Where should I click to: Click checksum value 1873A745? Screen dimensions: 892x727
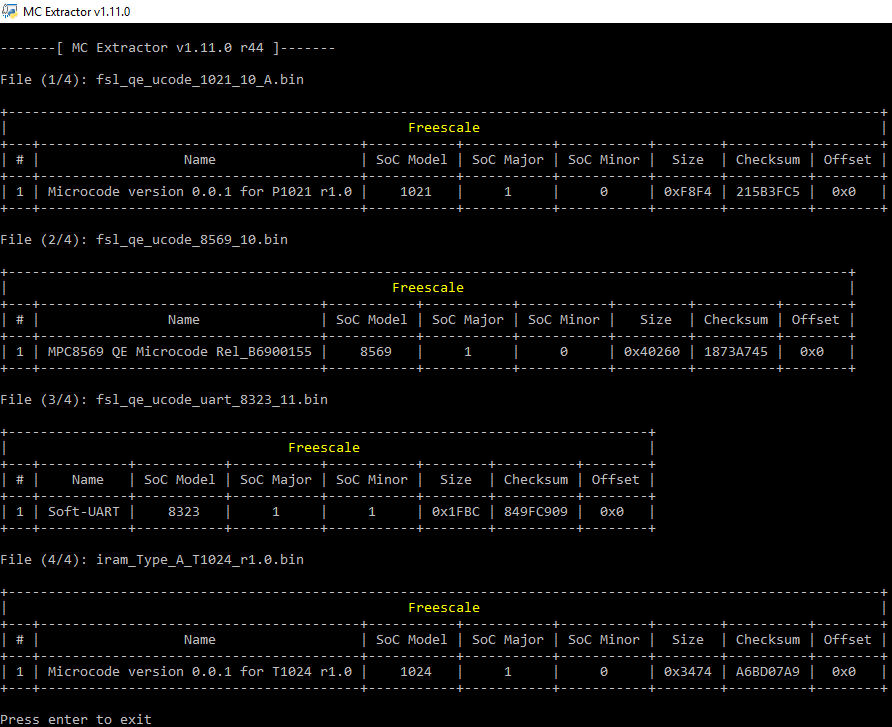[735, 352]
